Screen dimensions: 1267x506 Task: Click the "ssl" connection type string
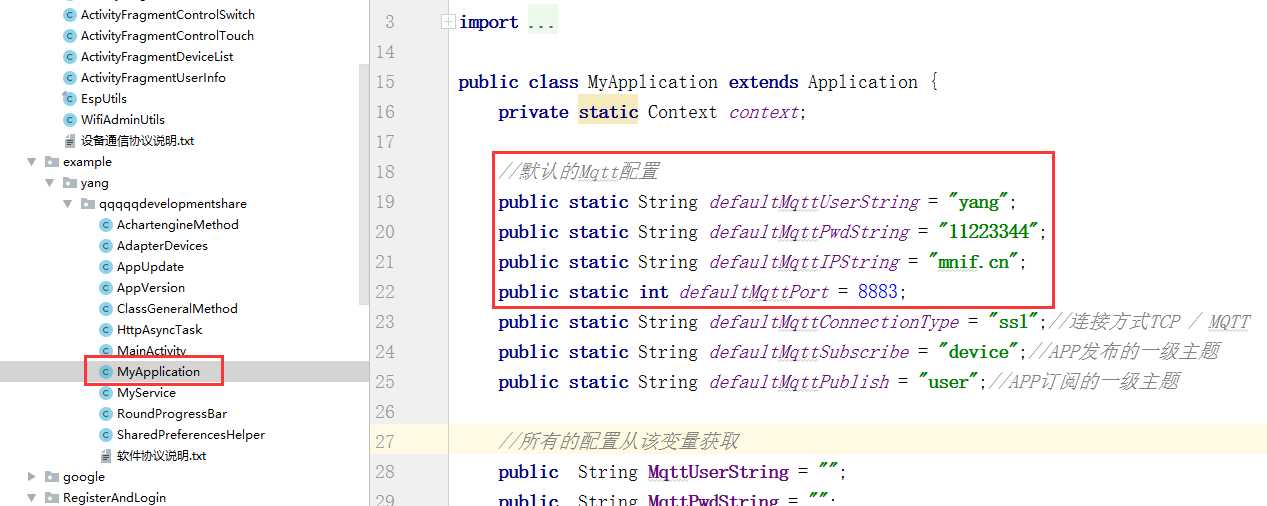(x=1013, y=322)
